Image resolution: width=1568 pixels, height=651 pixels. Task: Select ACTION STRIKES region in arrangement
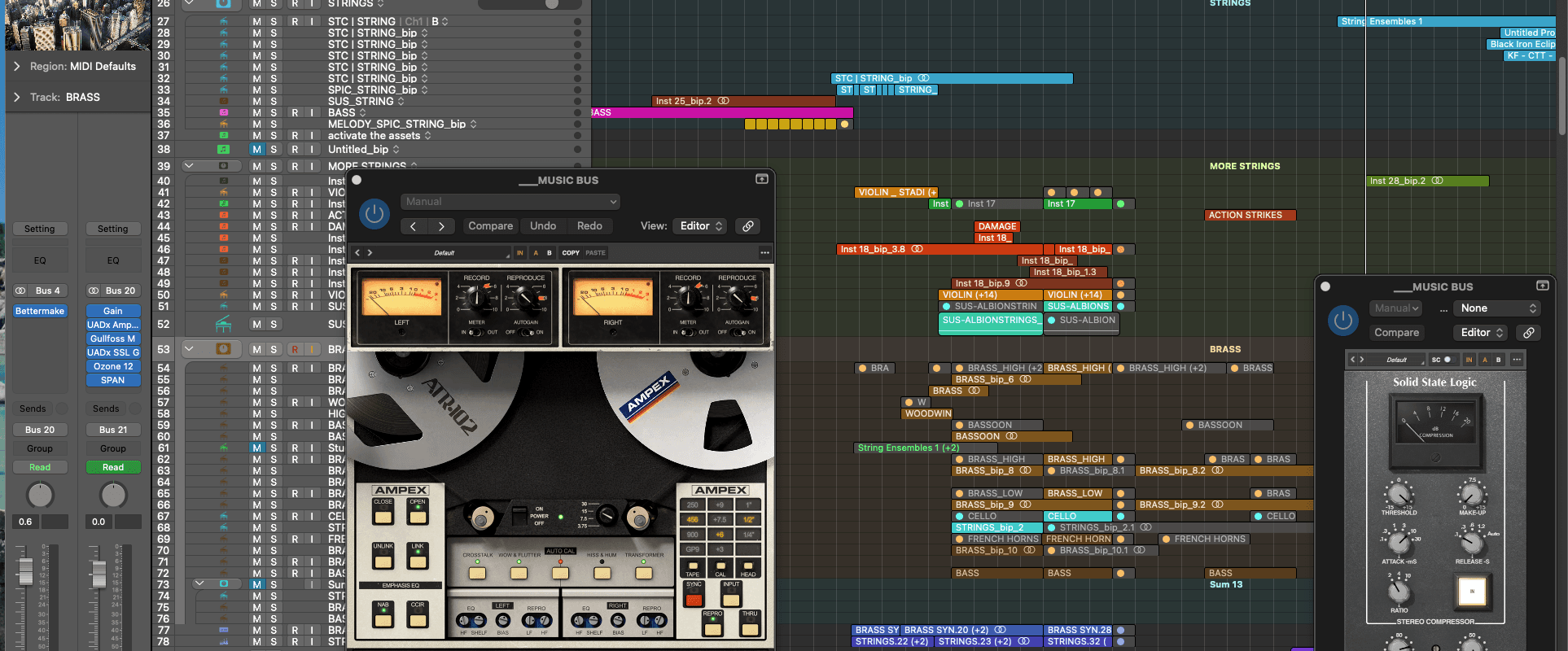tap(1250, 216)
